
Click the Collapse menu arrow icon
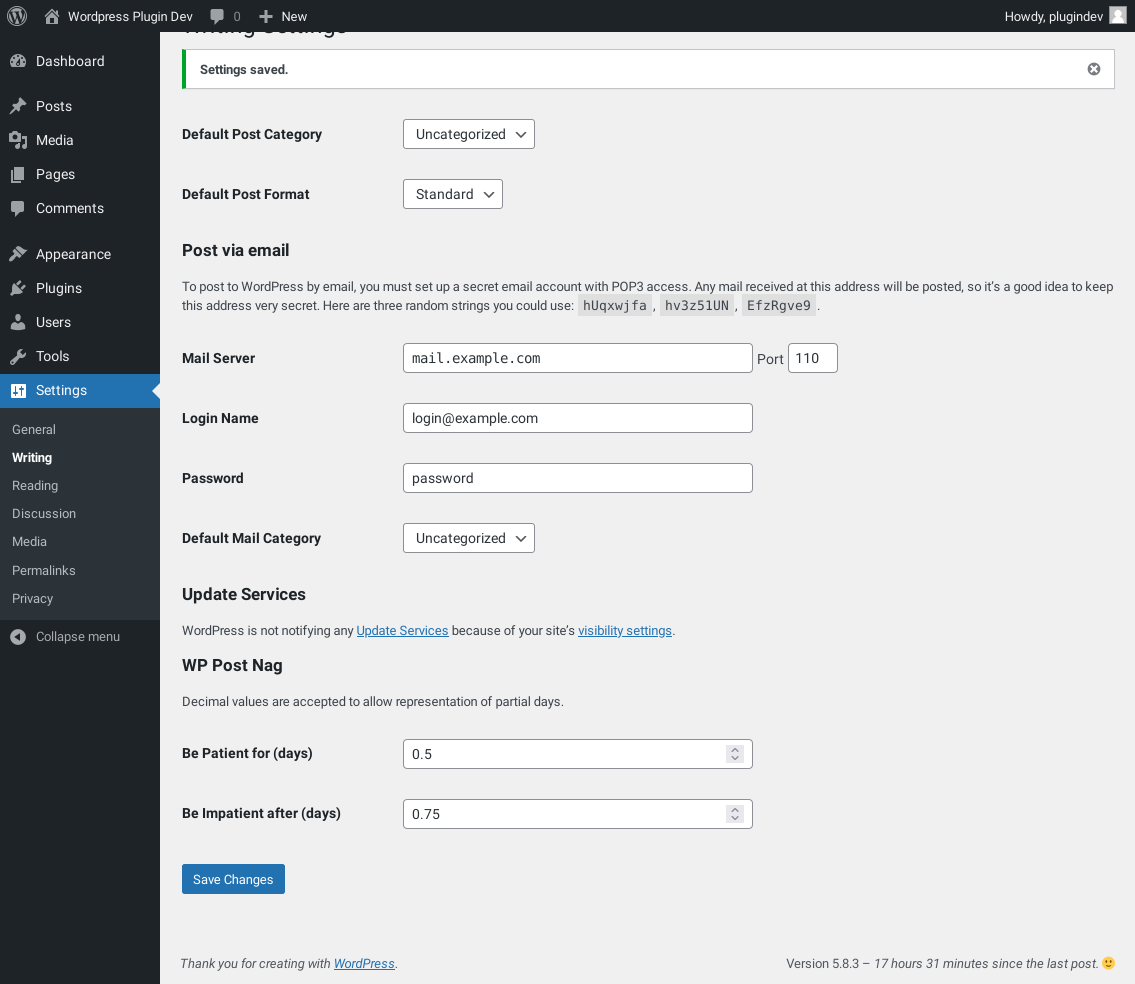coord(18,636)
